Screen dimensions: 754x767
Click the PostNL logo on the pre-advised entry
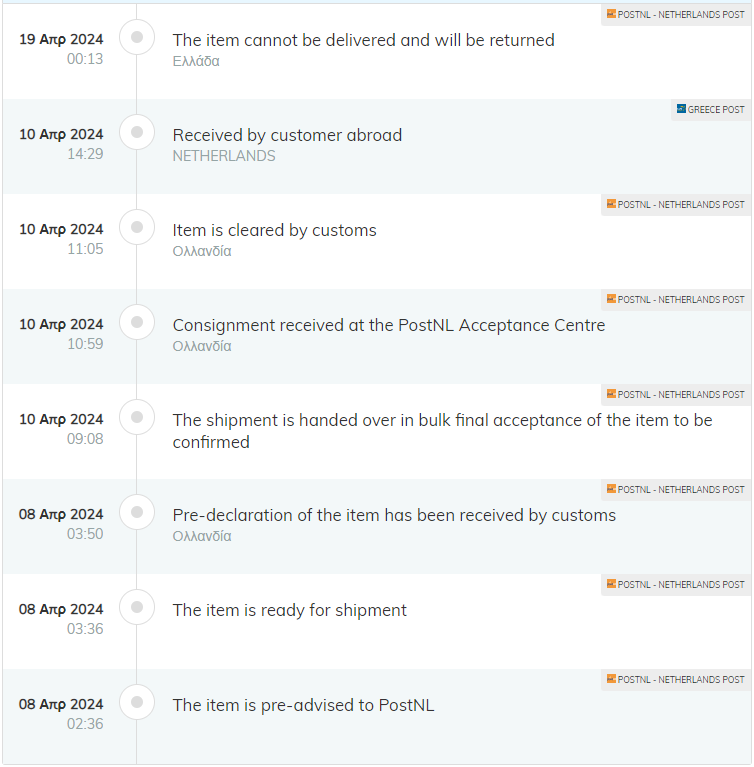click(x=611, y=678)
